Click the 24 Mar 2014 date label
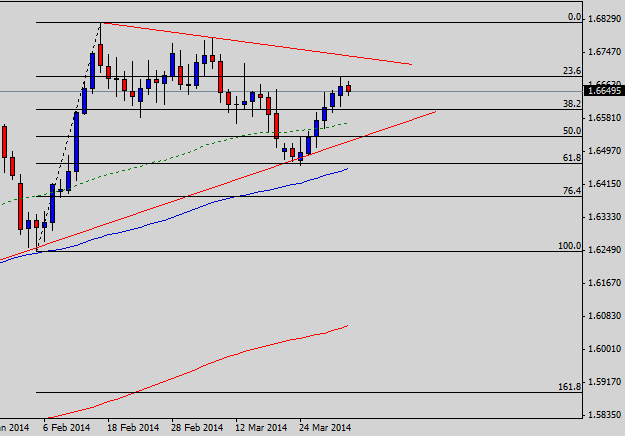Image resolution: width=625 pixels, height=436 pixels. pyautogui.click(x=324, y=426)
